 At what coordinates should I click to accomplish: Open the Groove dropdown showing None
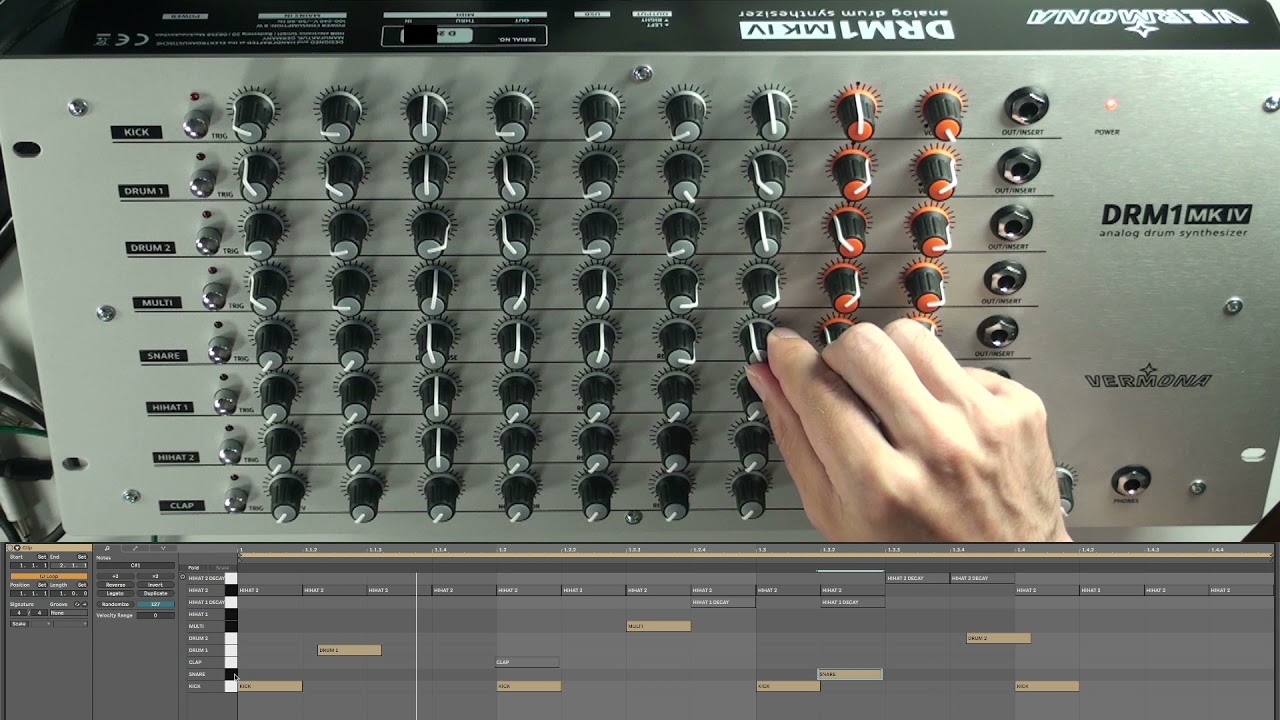(x=69, y=613)
